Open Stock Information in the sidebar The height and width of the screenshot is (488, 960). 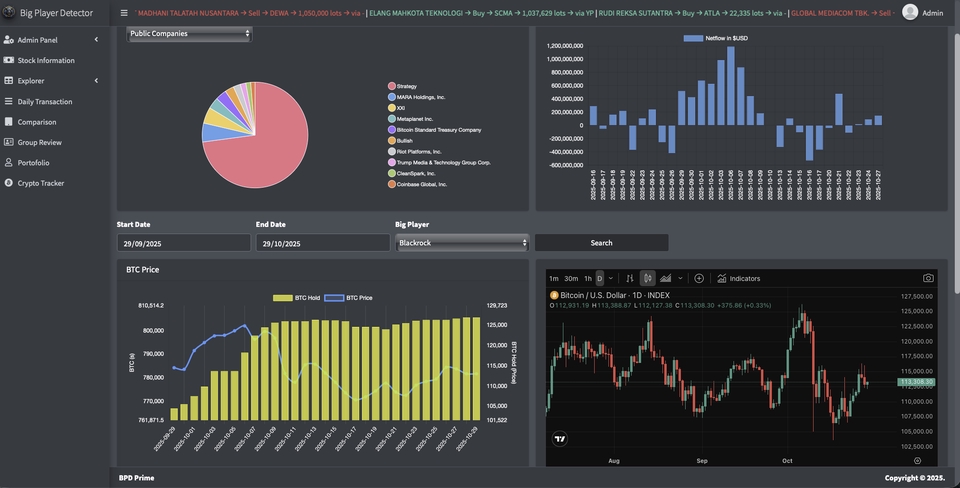(x=46, y=60)
